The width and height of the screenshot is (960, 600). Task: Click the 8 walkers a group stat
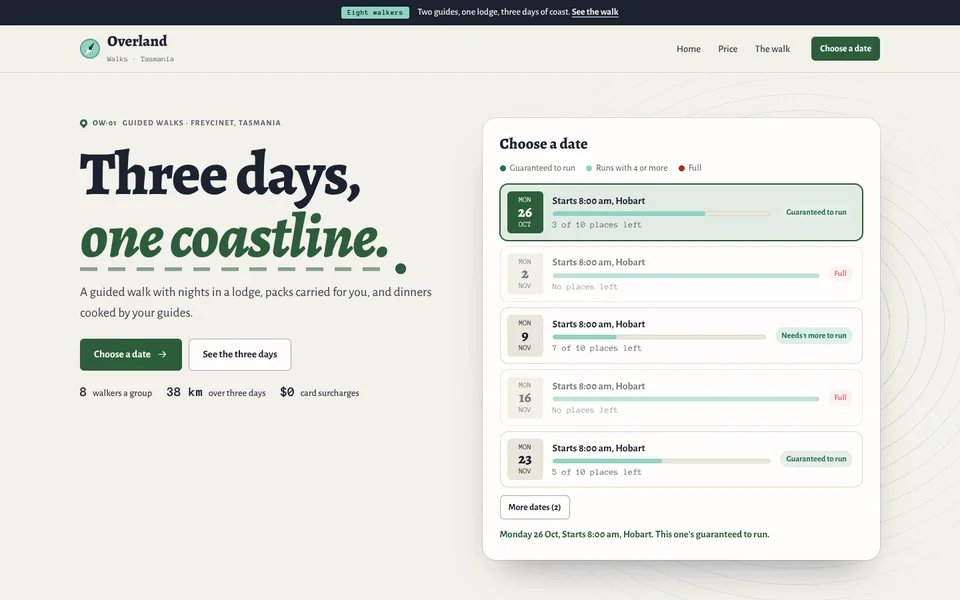116,392
